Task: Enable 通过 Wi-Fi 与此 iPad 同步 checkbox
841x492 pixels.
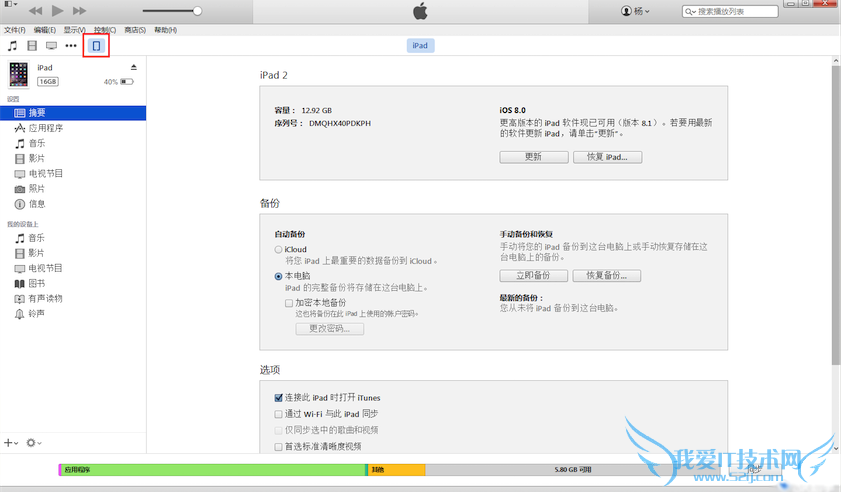Action: click(x=278, y=414)
